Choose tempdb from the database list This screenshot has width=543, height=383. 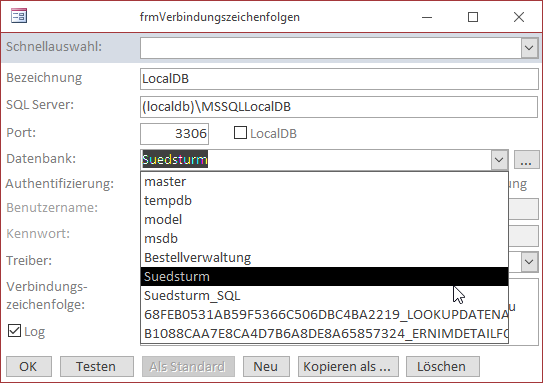coord(324,201)
